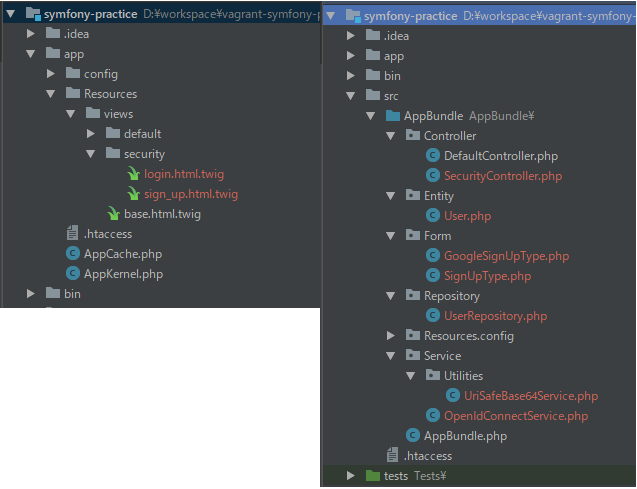Click the Utilities package folder icon
637x489 pixels.
433,374
